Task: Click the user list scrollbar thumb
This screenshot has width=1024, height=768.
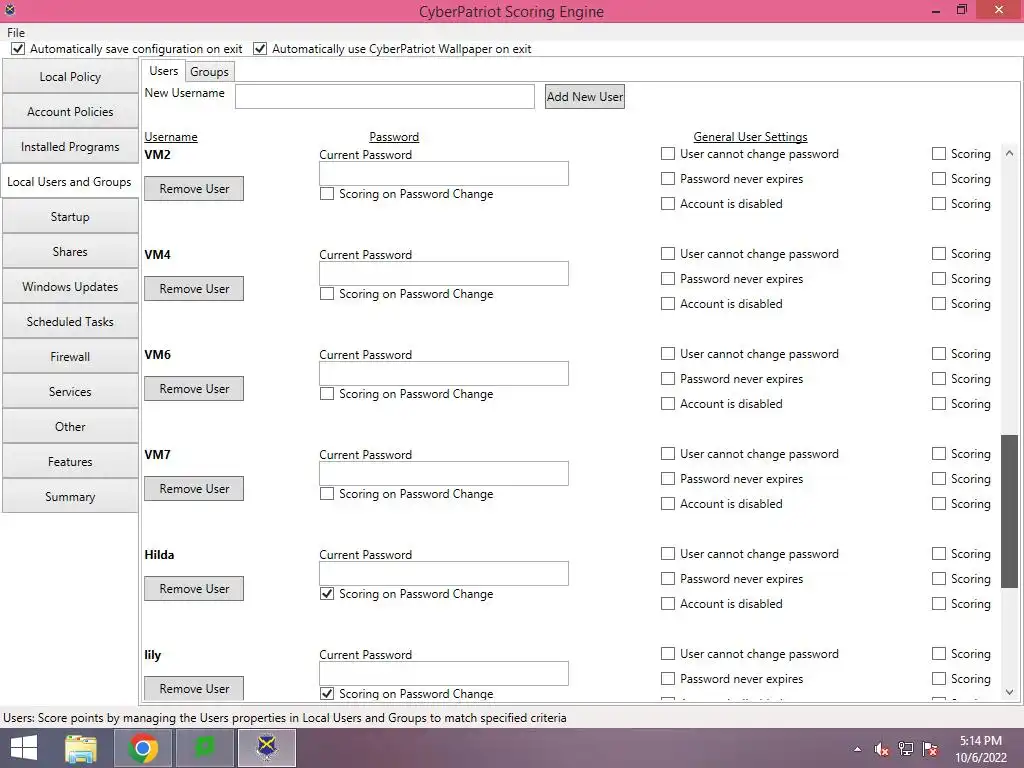Action: pyautogui.click(x=1009, y=511)
